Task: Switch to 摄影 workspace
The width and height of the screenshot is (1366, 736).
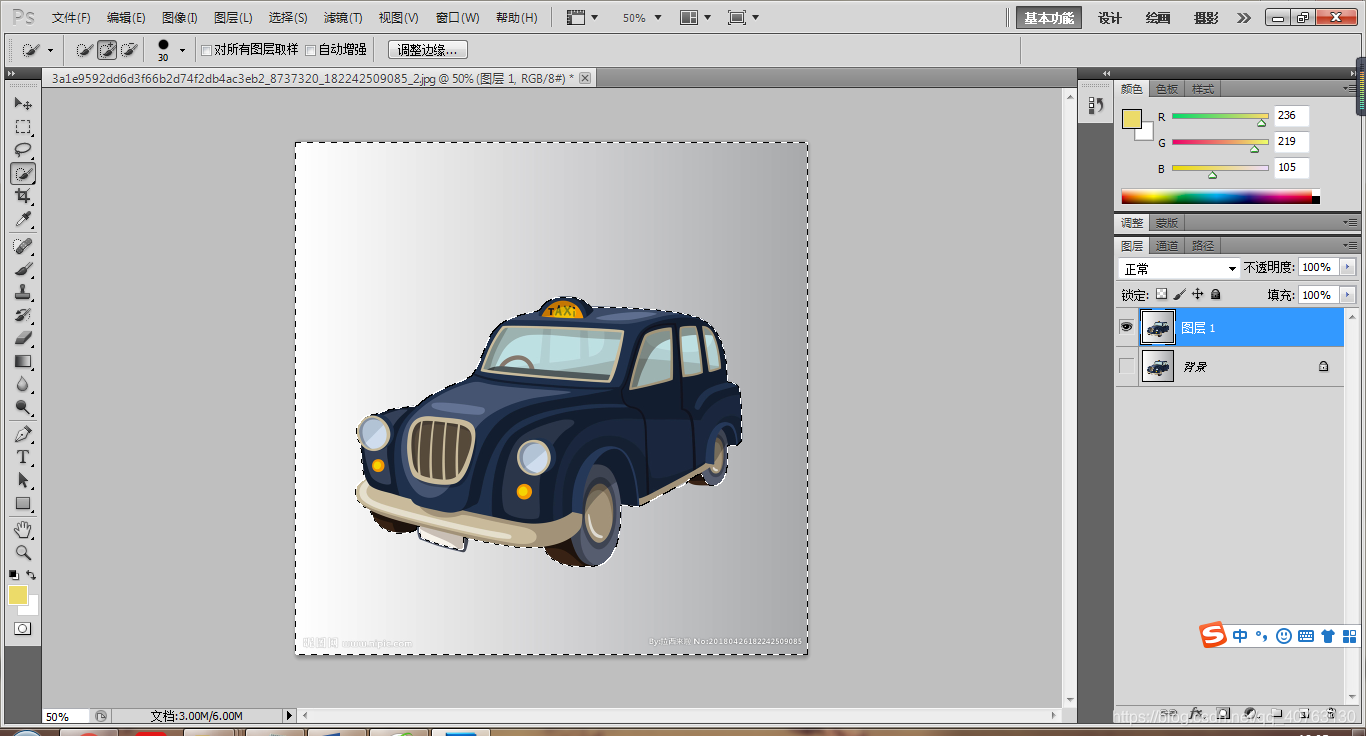Action: point(1206,18)
